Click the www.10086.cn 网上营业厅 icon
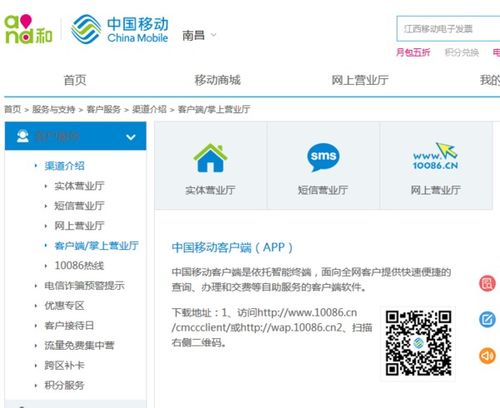Image resolution: width=500 pixels, height=408 pixels. pyautogui.click(x=435, y=156)
